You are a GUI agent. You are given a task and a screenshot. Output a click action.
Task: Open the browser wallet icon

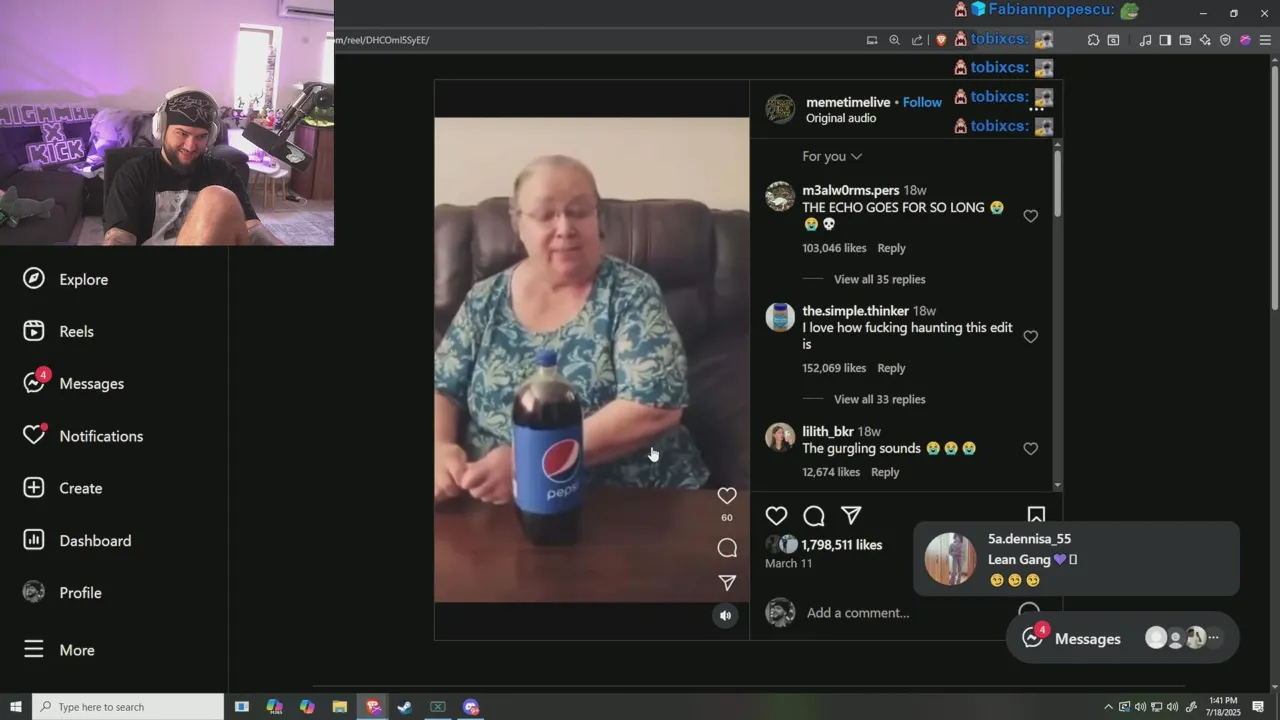click(1185, 40)
